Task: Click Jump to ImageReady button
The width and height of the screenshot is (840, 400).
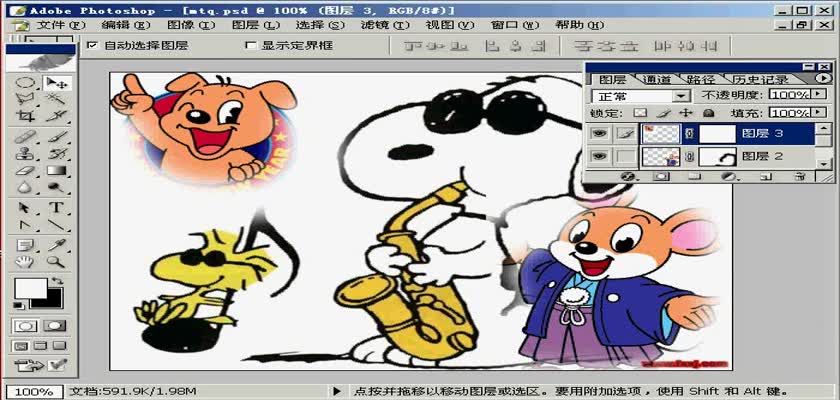Action: click(41, 365)
